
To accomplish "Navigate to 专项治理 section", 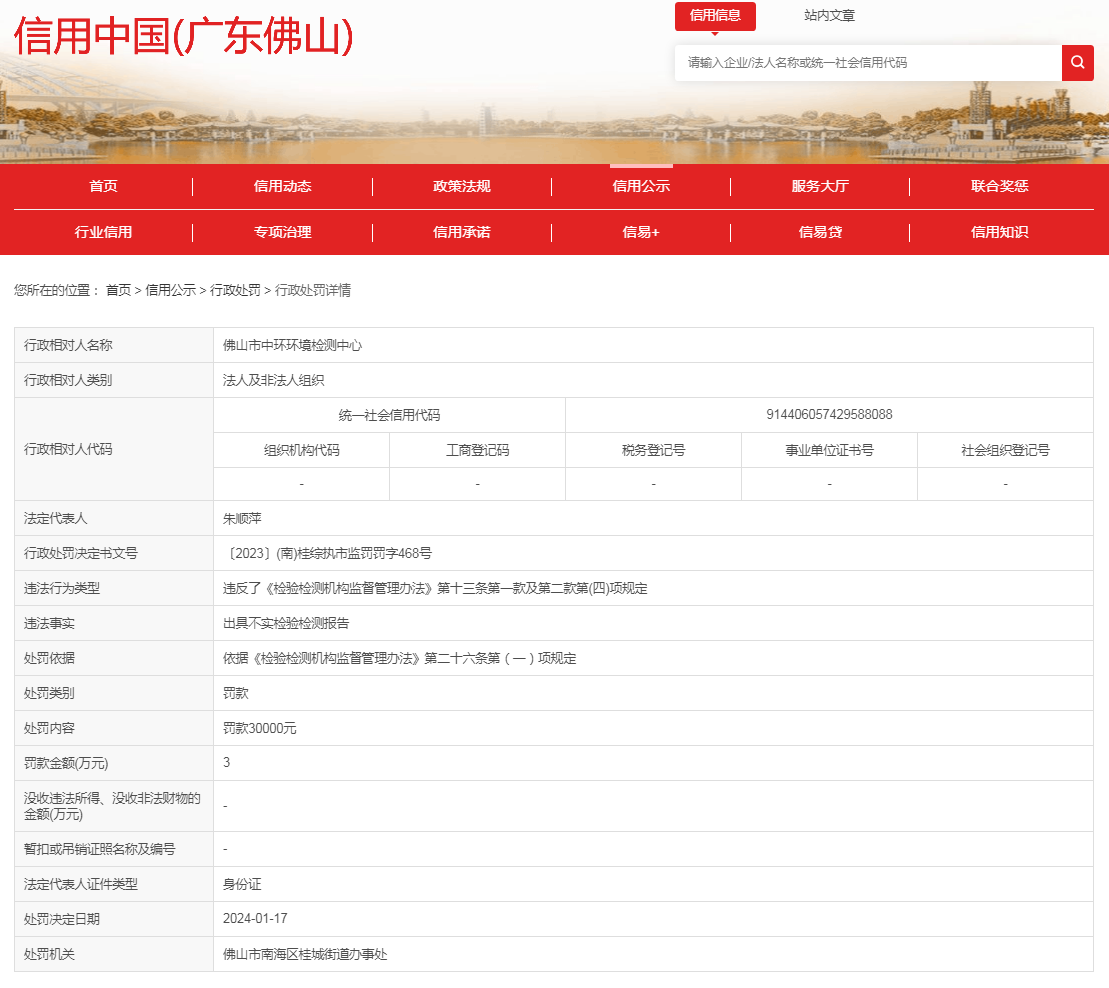I will pyautogui.click(x=282, y=232).
